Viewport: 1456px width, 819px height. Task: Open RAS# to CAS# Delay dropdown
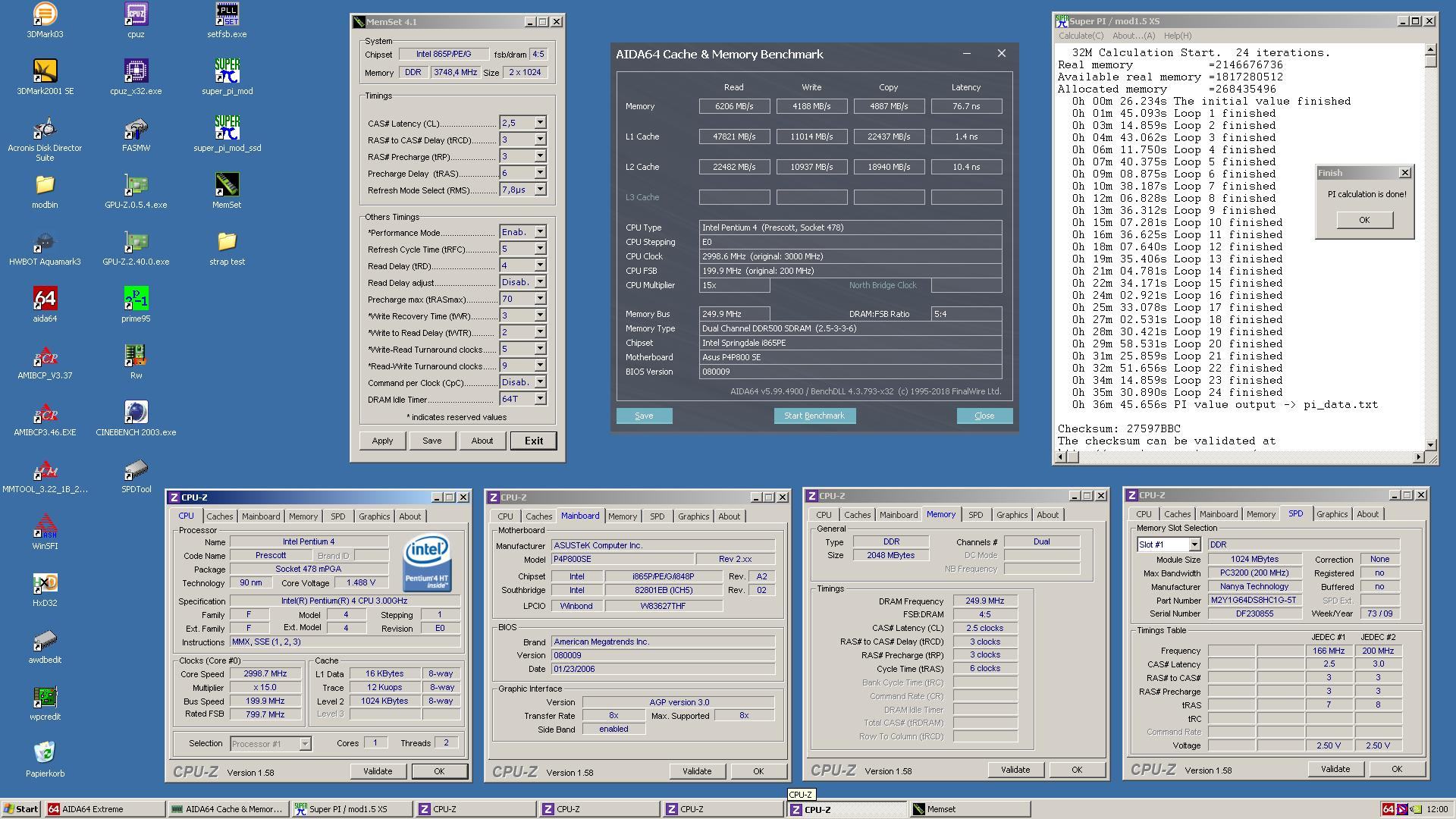[540, 140]
